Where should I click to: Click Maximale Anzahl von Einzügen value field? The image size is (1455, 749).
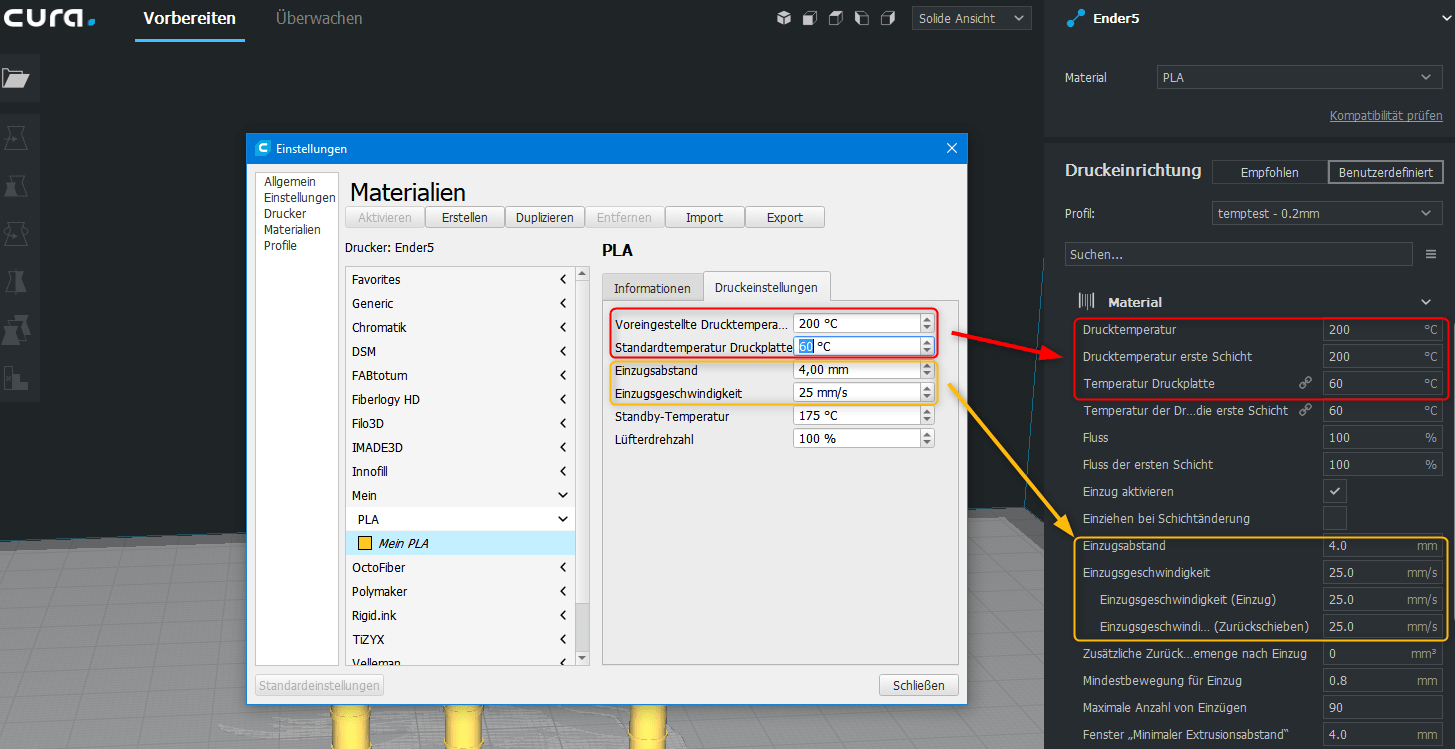pos(1381,708)
